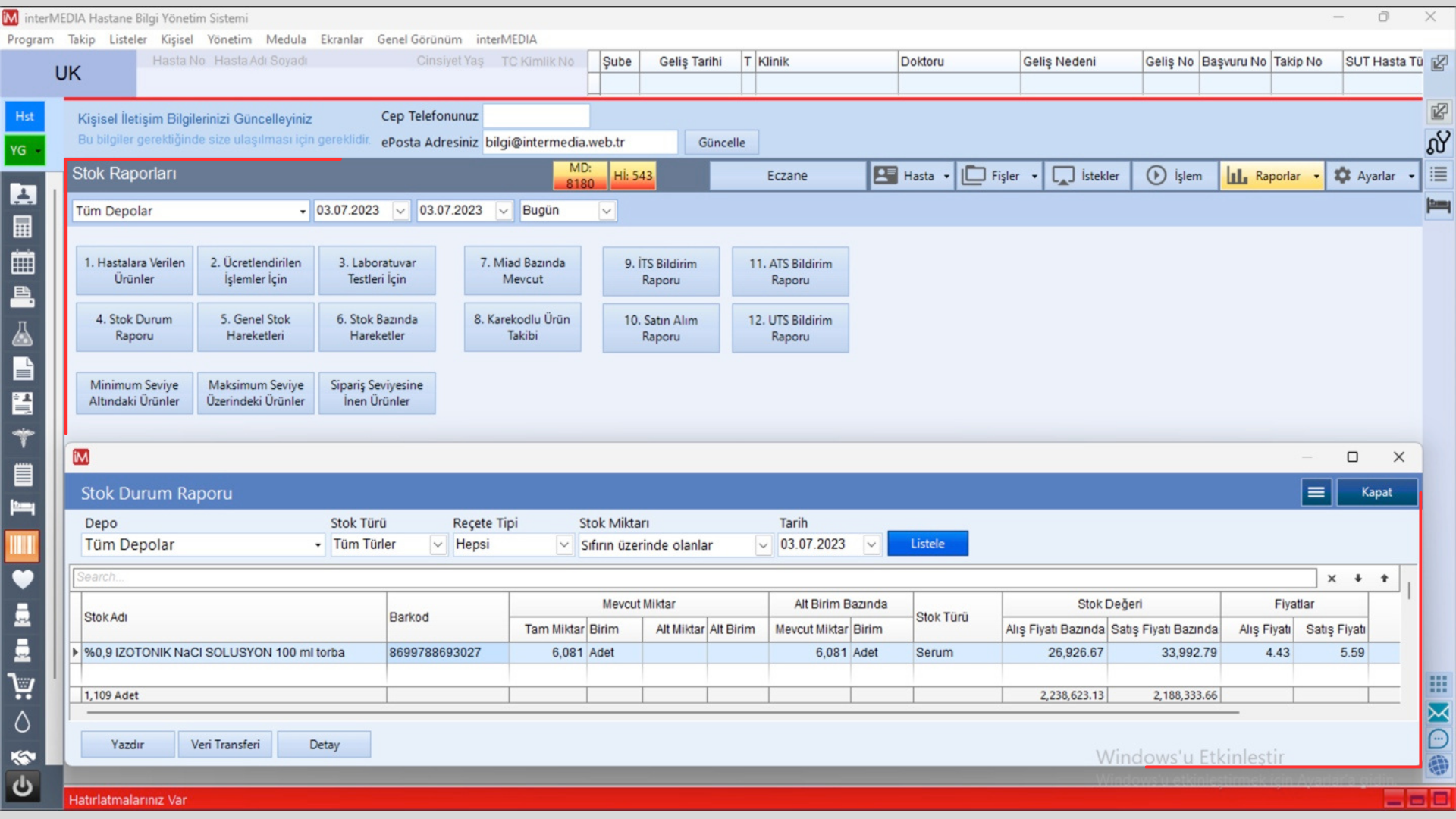The width and height of the screenshot is (1456, 819).
Task: Open the mail envelope icon on right edge
Action: (1439, 712)
